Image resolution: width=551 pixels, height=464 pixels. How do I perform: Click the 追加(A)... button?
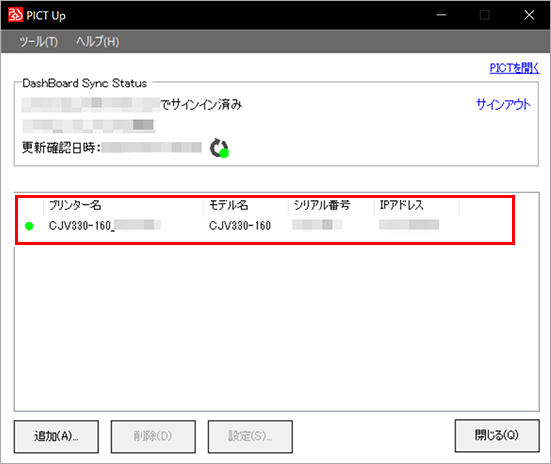point(56,436)
